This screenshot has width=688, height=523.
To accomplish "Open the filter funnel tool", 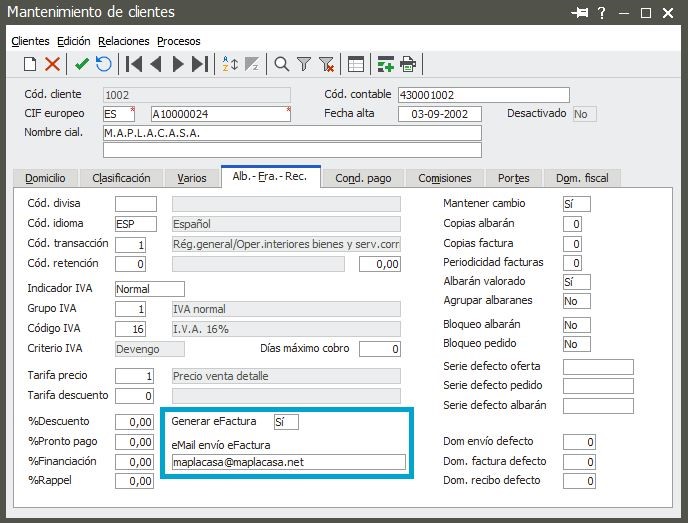I will point(304,65).
